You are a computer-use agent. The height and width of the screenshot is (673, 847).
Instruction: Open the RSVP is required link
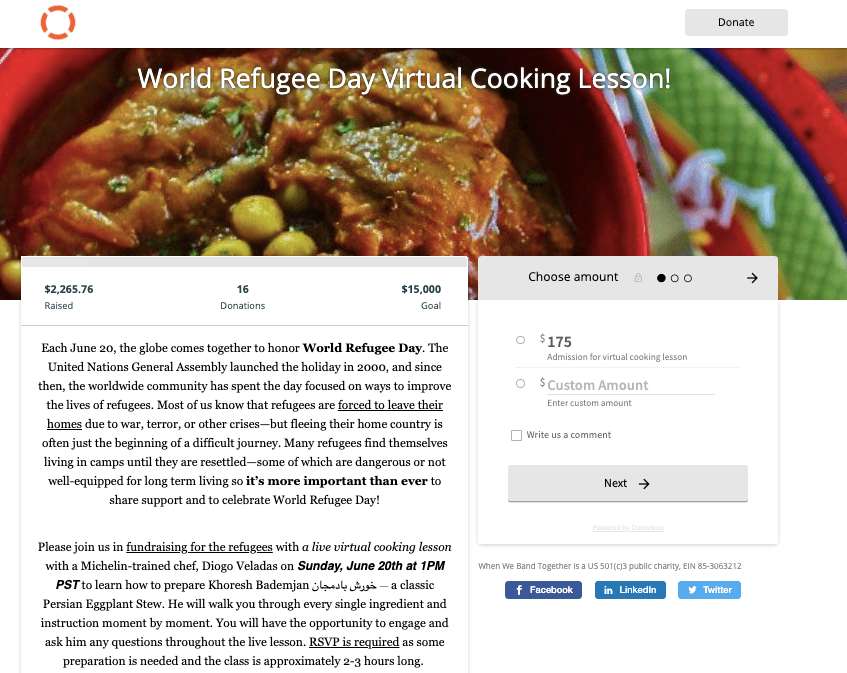coord(354,642)
